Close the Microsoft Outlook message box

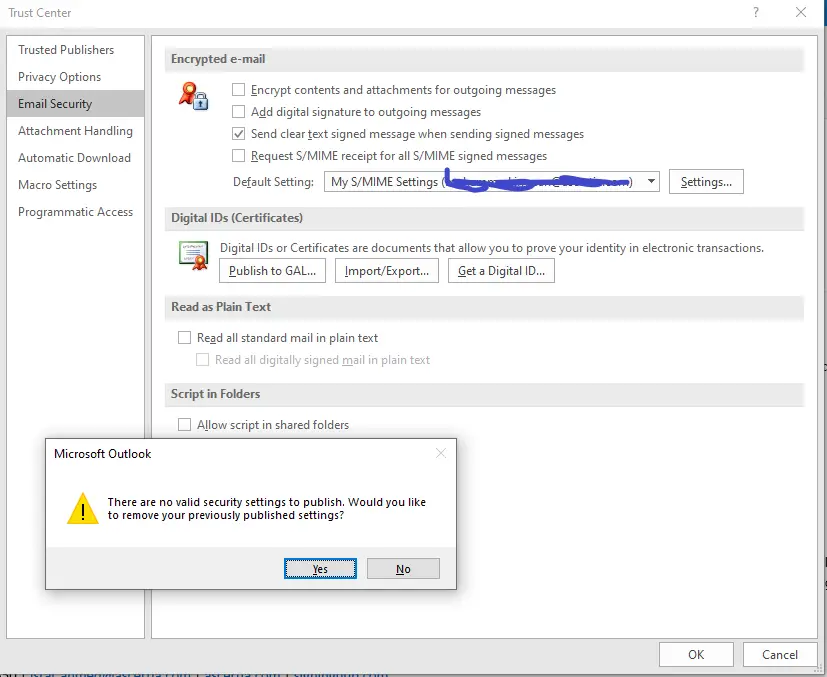[x=441, y=453]
